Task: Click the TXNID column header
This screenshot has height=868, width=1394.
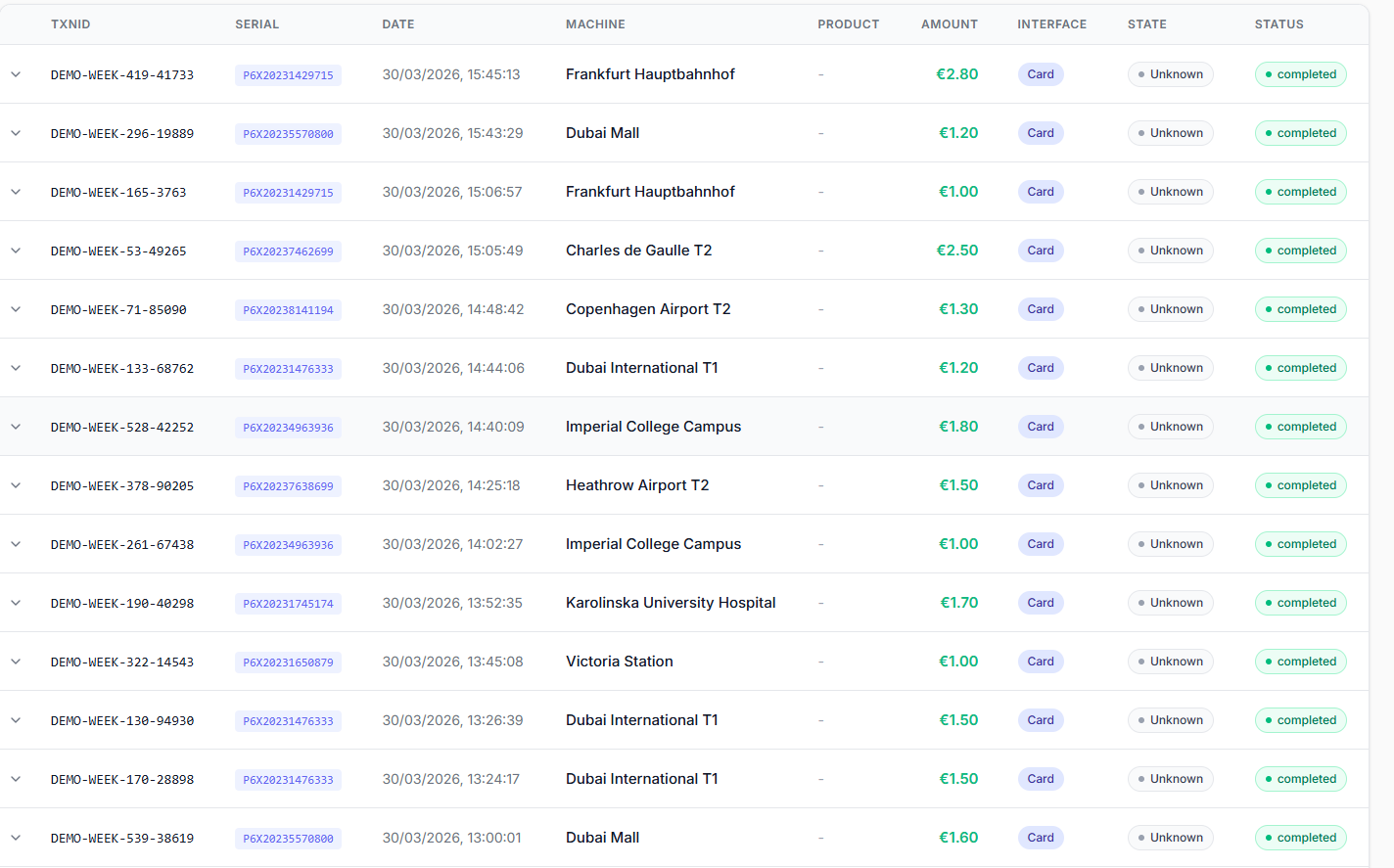Action: (x=70, y=24)
